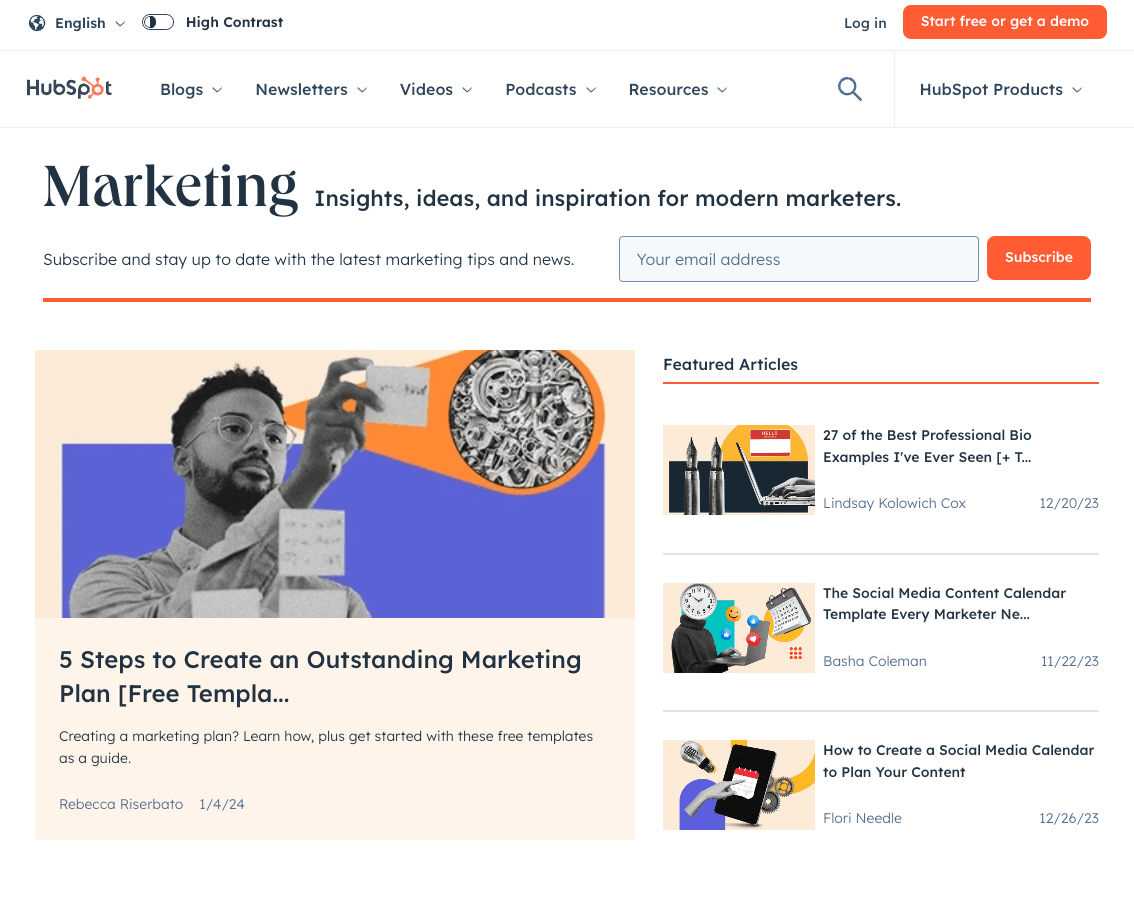
Task: Click the globe language icon
Action: (x=37, y=22)
